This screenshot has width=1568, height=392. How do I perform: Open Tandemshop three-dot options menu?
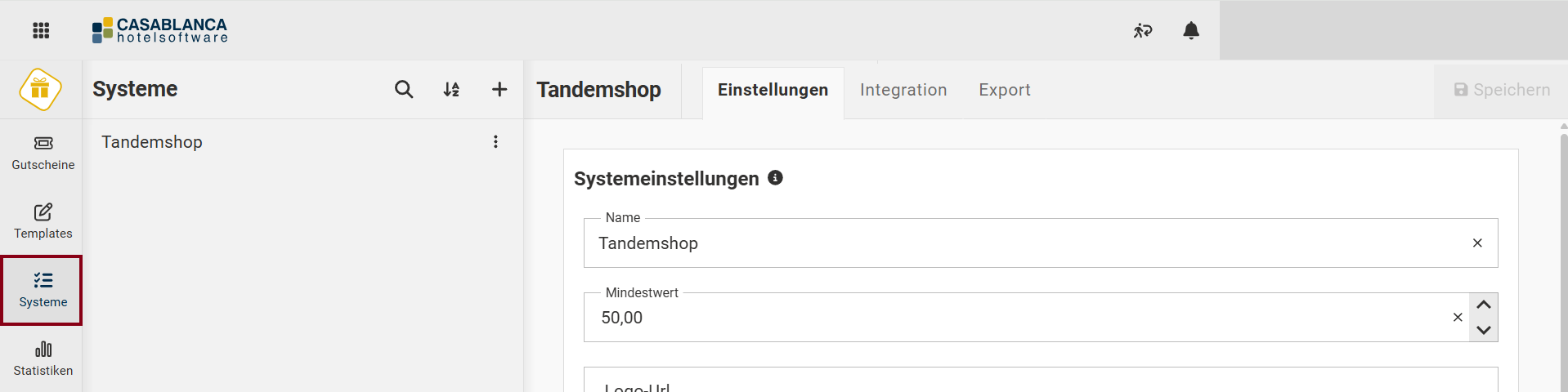(495, 142)
